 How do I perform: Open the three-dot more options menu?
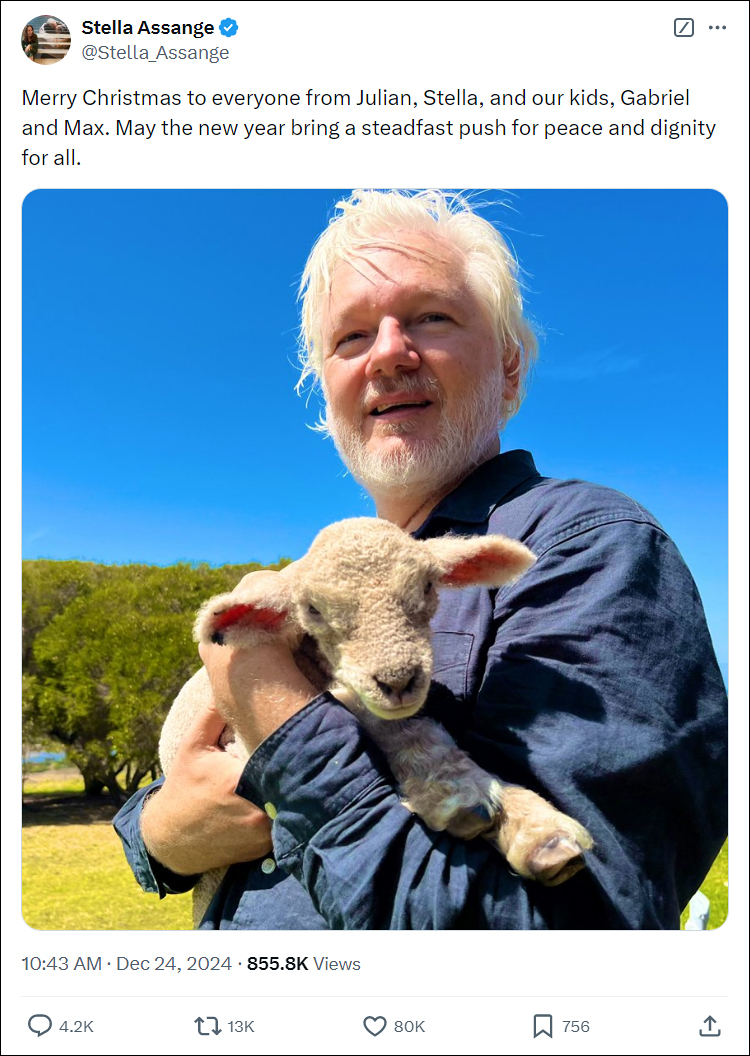717,28
